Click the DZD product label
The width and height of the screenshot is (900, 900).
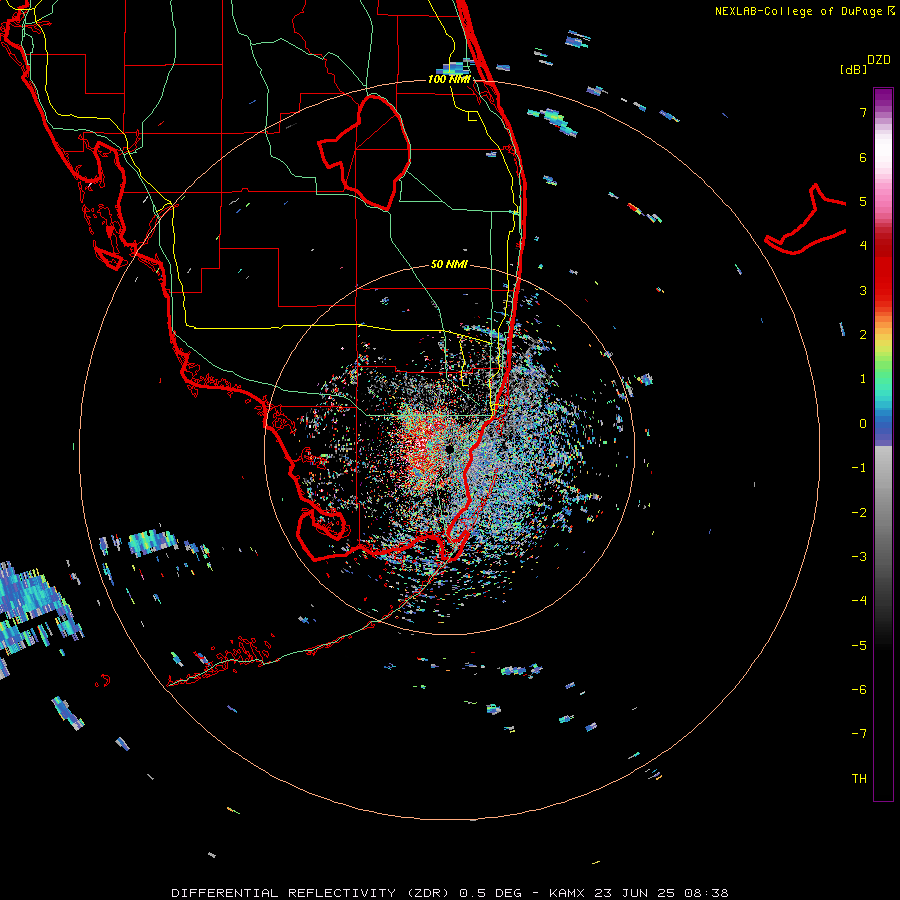coord(879,60)
